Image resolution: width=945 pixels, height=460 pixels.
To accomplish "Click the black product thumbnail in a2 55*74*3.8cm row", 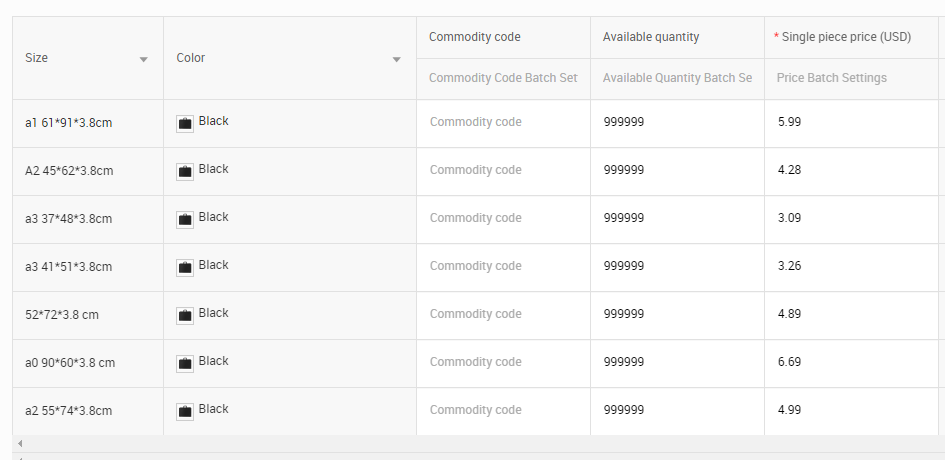I will (x=185, y=412).
